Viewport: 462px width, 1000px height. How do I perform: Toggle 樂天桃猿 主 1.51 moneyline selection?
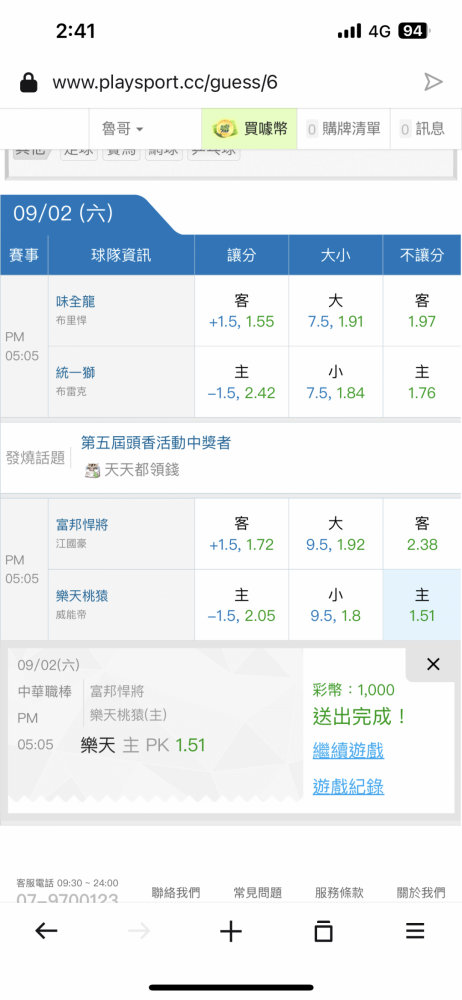[x=422, y=605]
